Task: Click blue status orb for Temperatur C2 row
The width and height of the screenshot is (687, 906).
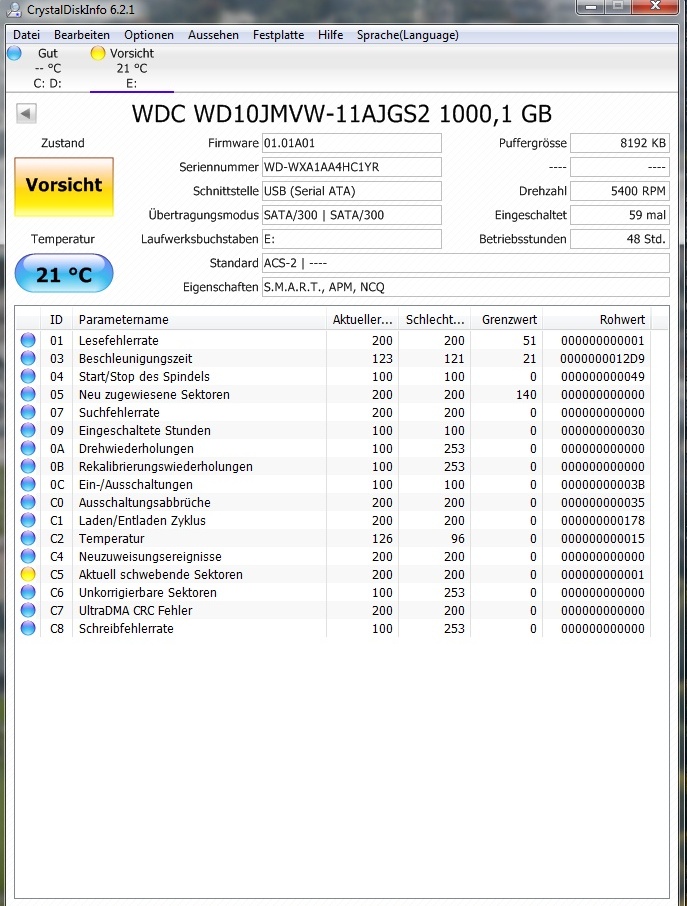Action: [28, 538]
